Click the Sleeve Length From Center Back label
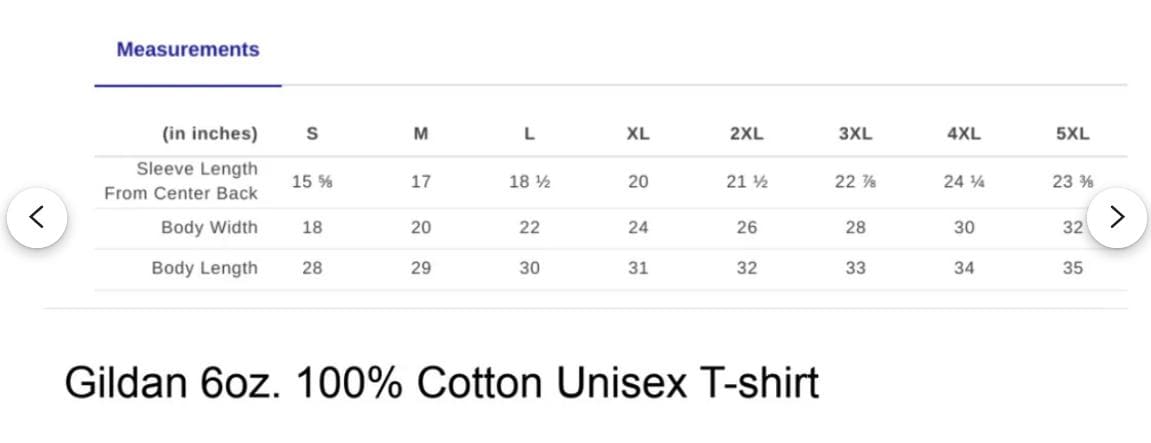Image resolution: width=1151 pixels, height=443 pixels. pos(182,181)
